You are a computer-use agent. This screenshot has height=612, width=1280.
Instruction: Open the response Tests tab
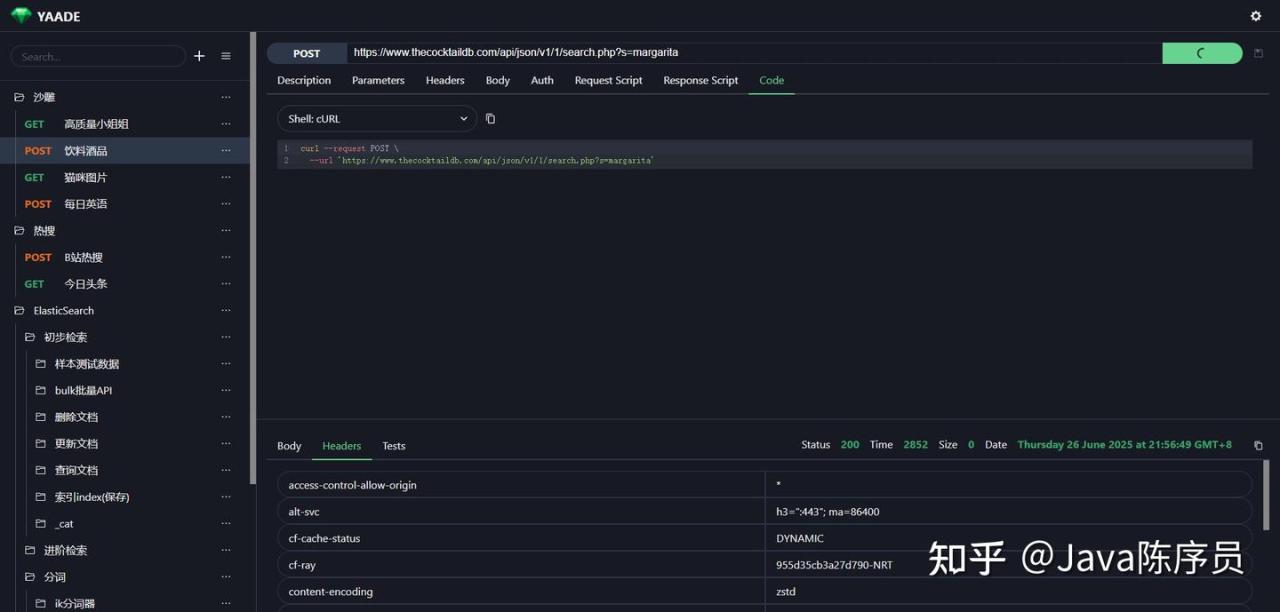click(x=394, y=446)
